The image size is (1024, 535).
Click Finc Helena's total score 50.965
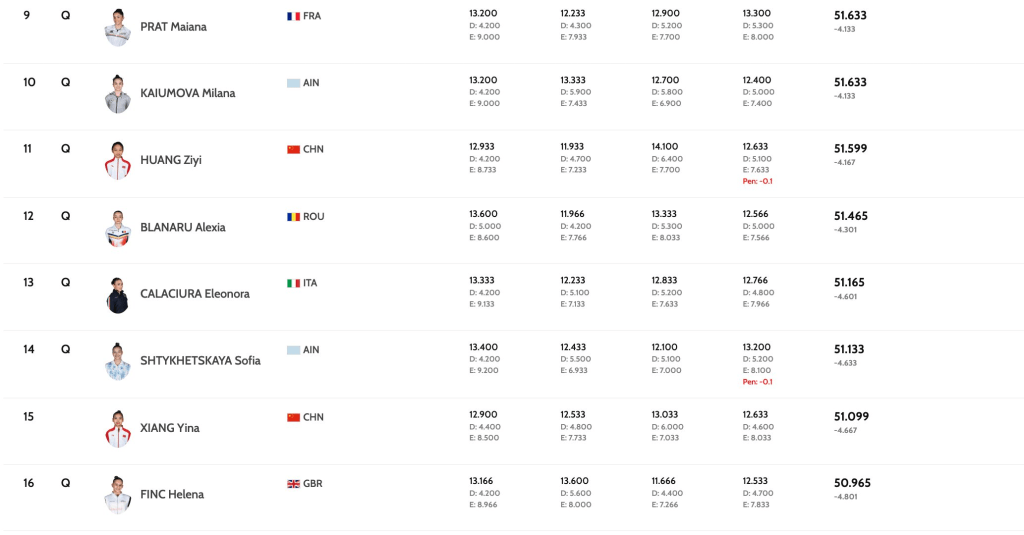coord(852,483)
